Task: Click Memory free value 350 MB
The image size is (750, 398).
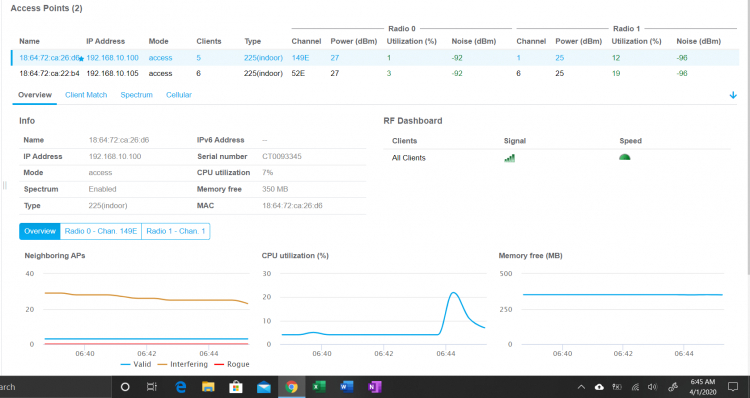Action: tap(275, 189)
